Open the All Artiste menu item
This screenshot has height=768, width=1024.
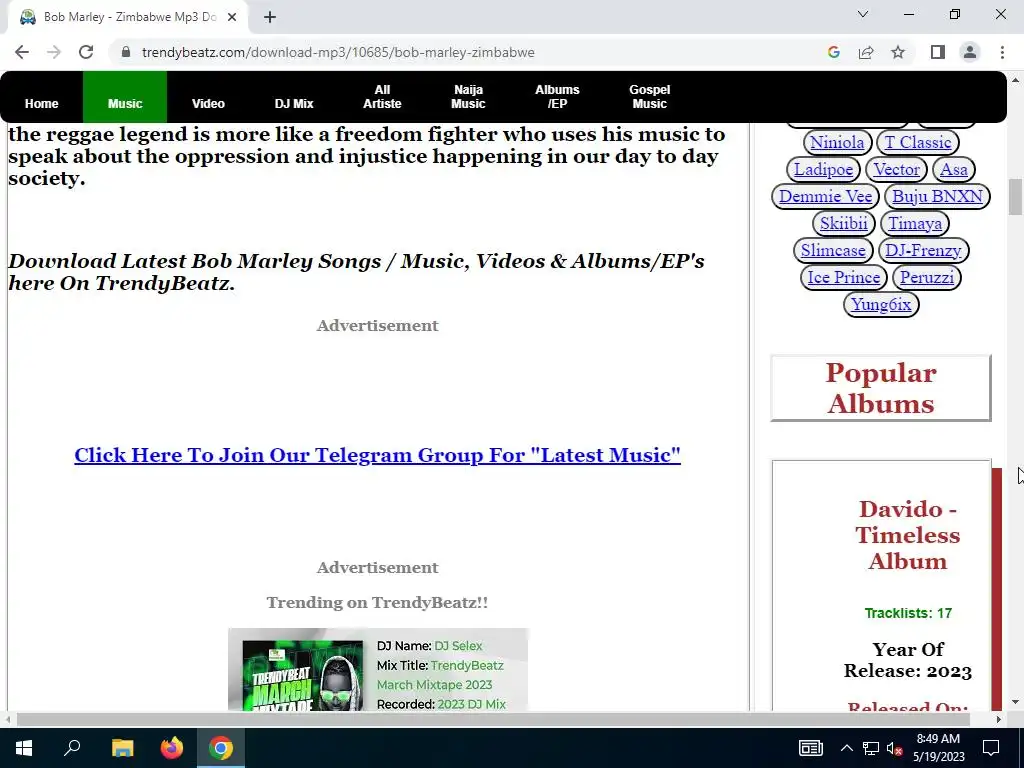(382, 97)
